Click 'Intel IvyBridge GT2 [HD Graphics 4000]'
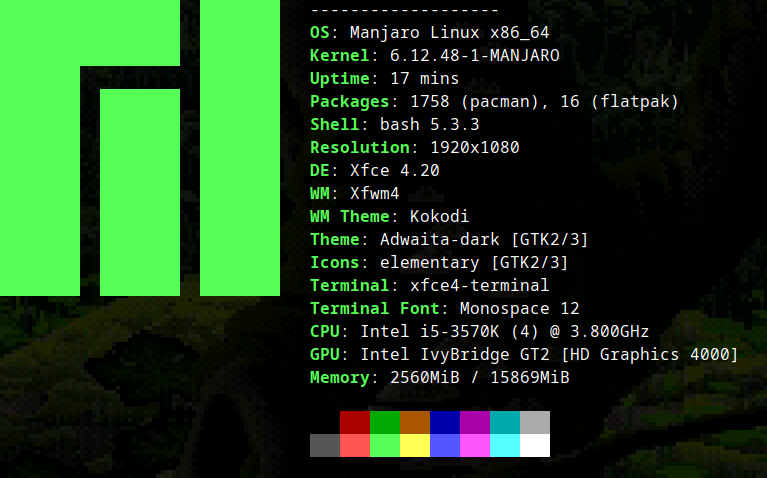Screen dimensions: 767x478 point(549,355)
